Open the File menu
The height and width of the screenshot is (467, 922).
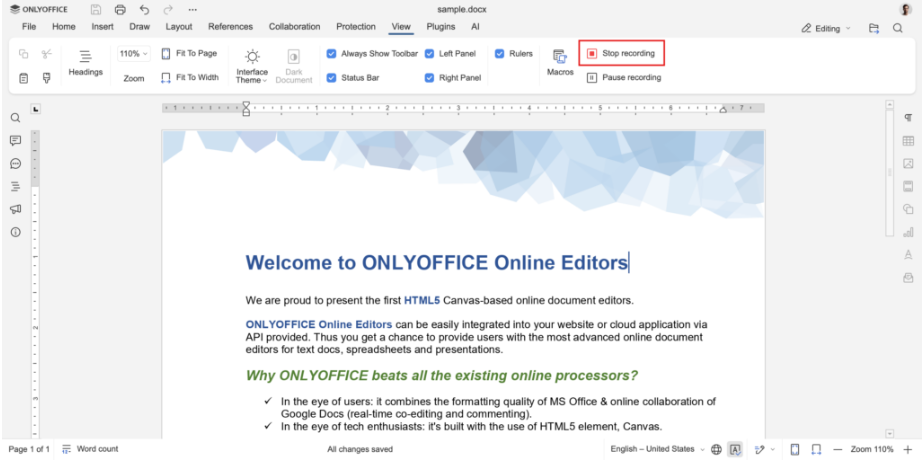29,26
